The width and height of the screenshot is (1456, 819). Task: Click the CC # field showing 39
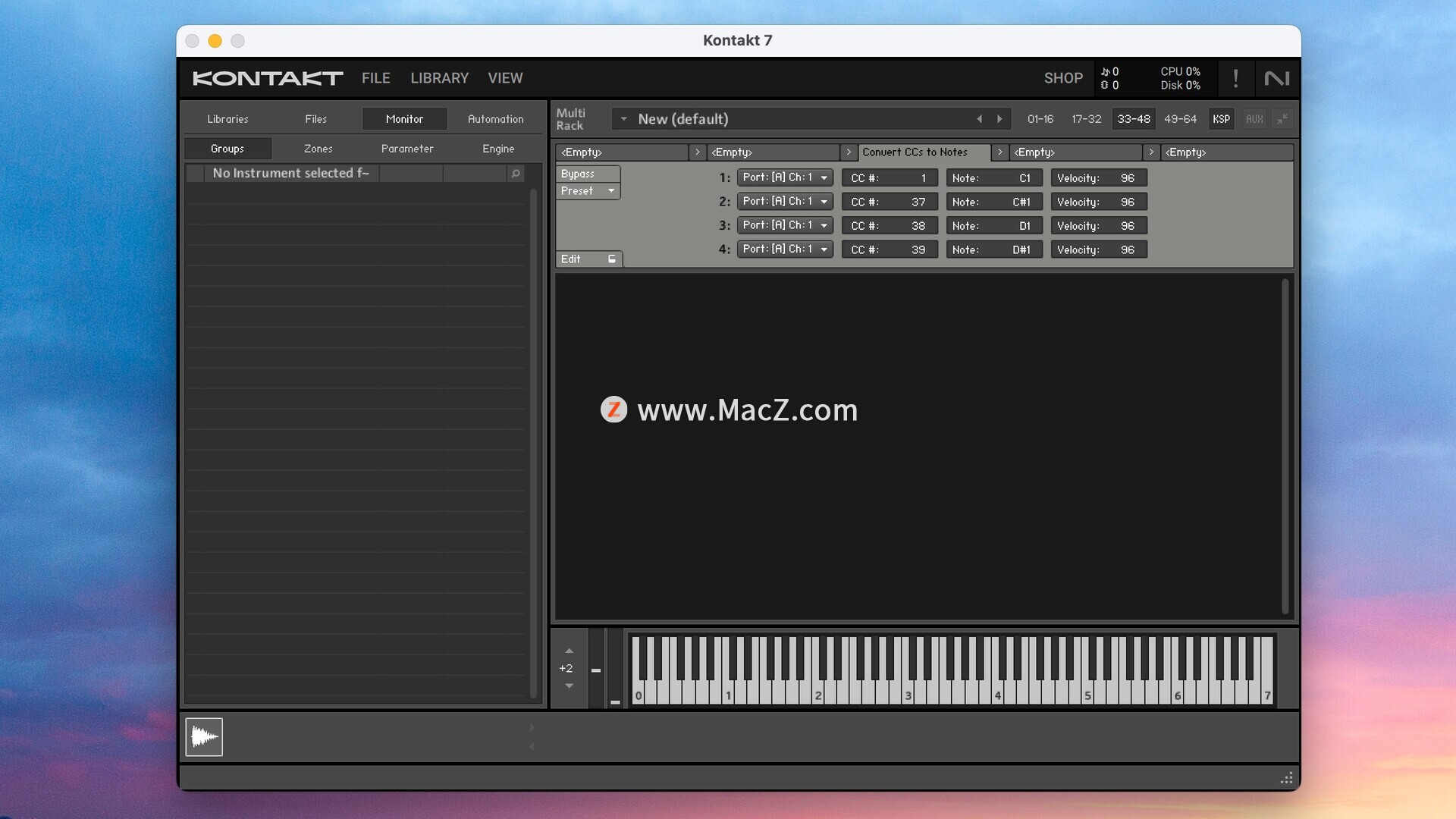click(x=890, y=250)
